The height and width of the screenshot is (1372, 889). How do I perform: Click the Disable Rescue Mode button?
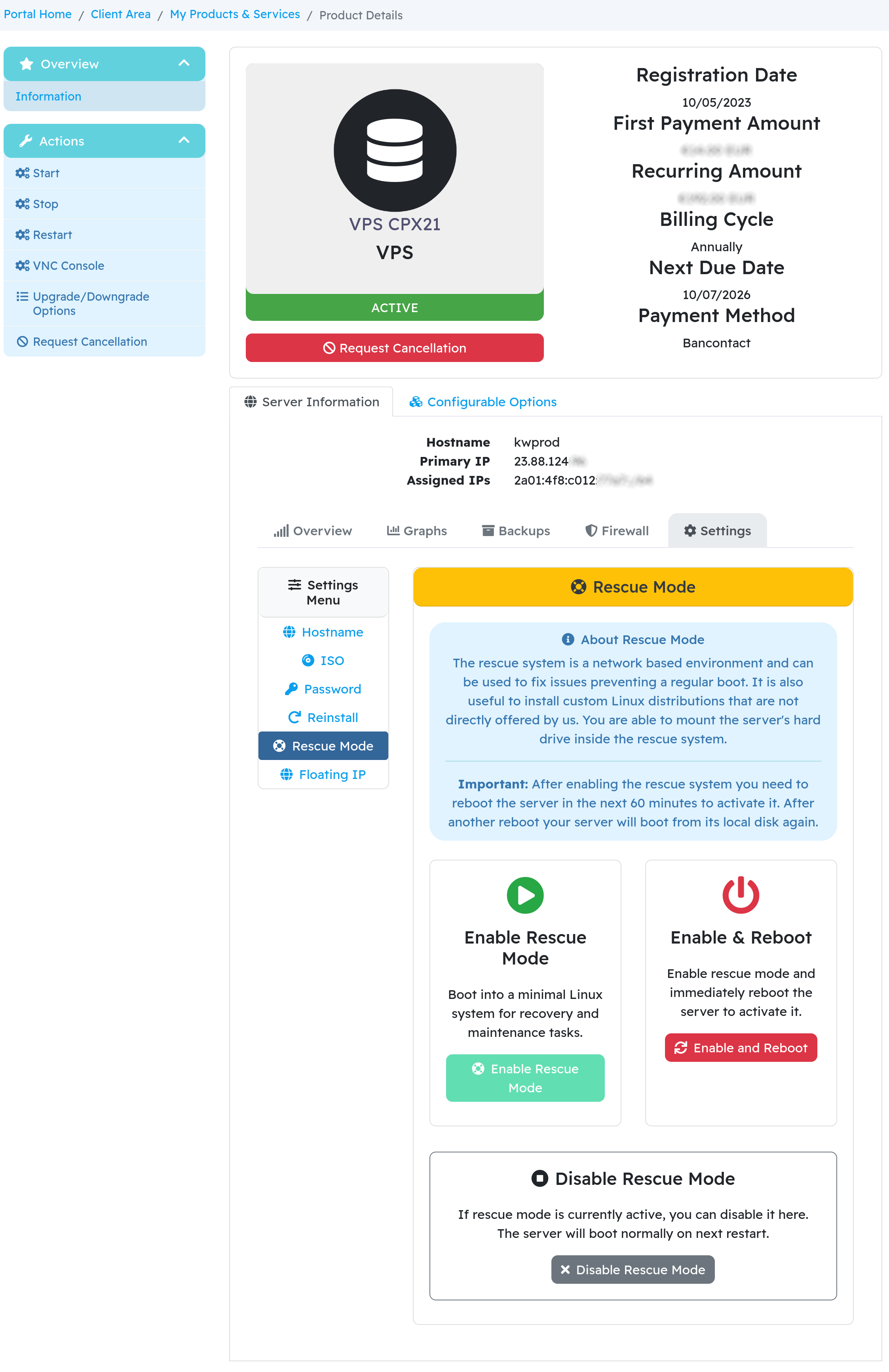click(x=632, y=1270)
